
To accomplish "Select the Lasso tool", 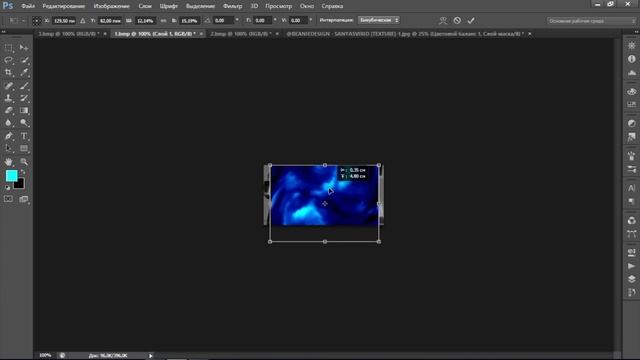I will [x=9, y=60].
